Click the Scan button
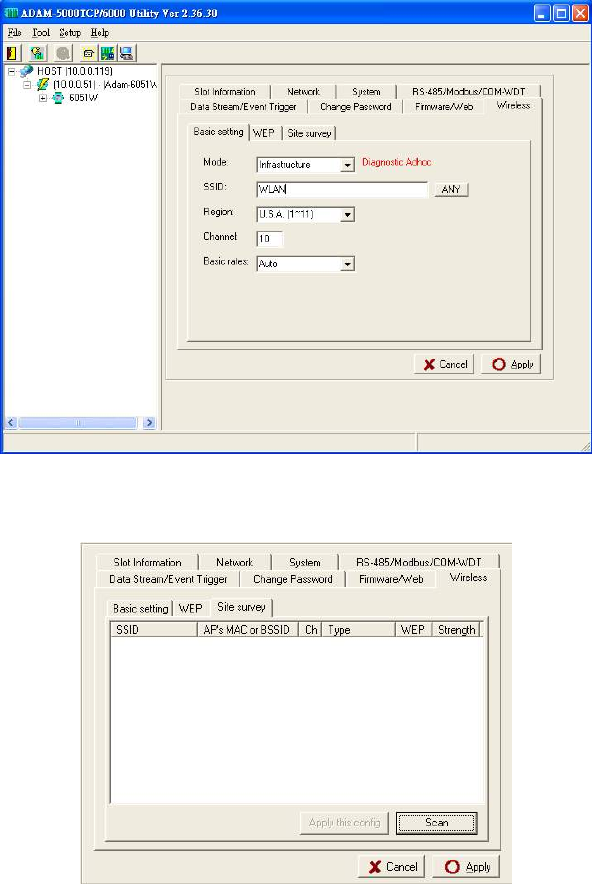Image resolution: width=592 pixels, height=884 pixels. [x=436, y=823]
